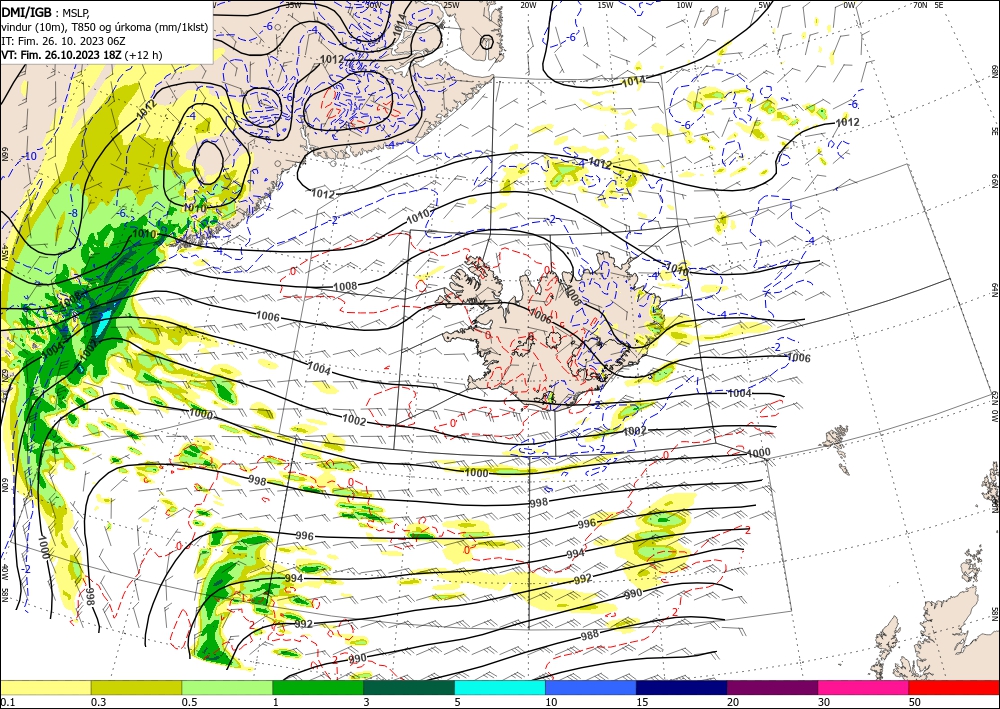Pick the cyan 5–10 legend swatch
The image size is (1000, 709).
pyautogui.click(x=500, y=687)
